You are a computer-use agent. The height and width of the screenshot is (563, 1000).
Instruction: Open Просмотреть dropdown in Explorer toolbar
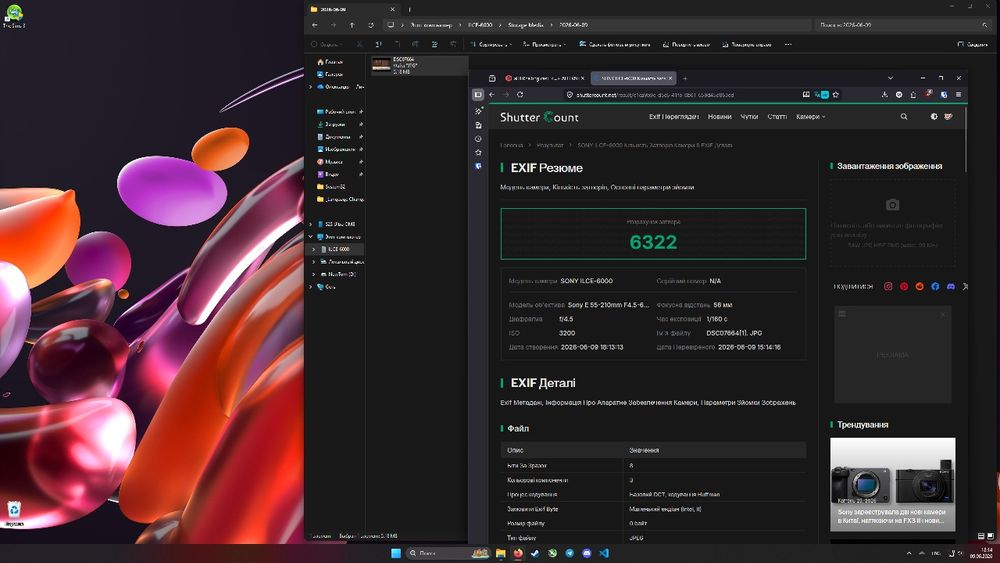coord(544,45)
